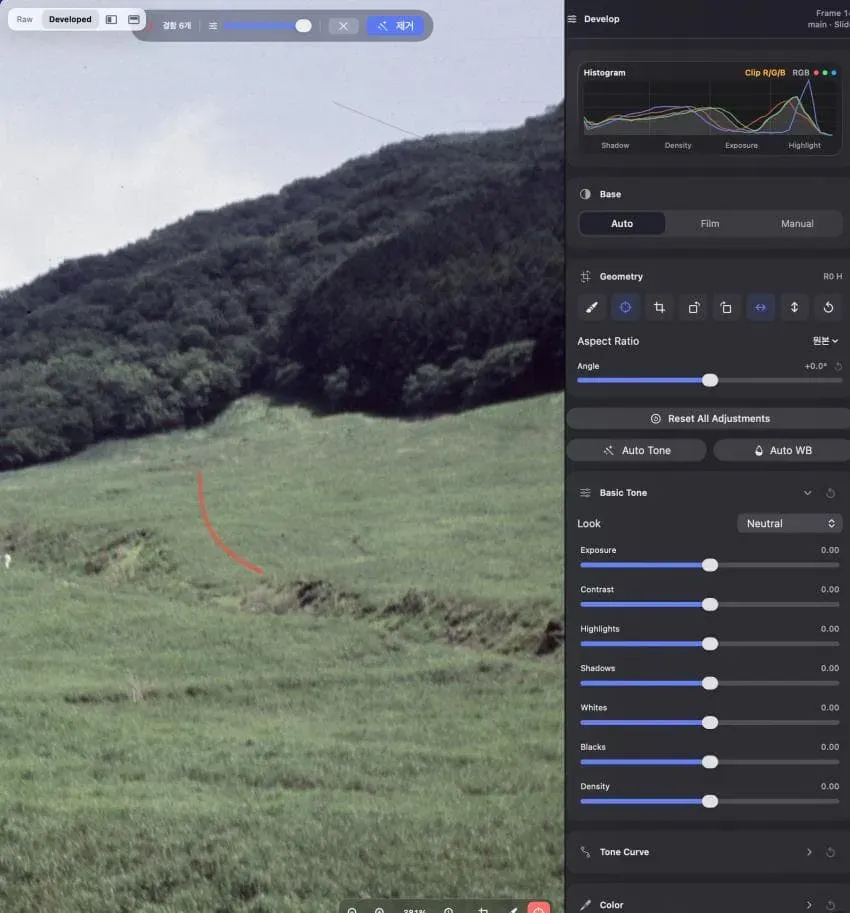Select the Film base mode tab
This screenshot has width=850, height=913.
click(710, 224)
